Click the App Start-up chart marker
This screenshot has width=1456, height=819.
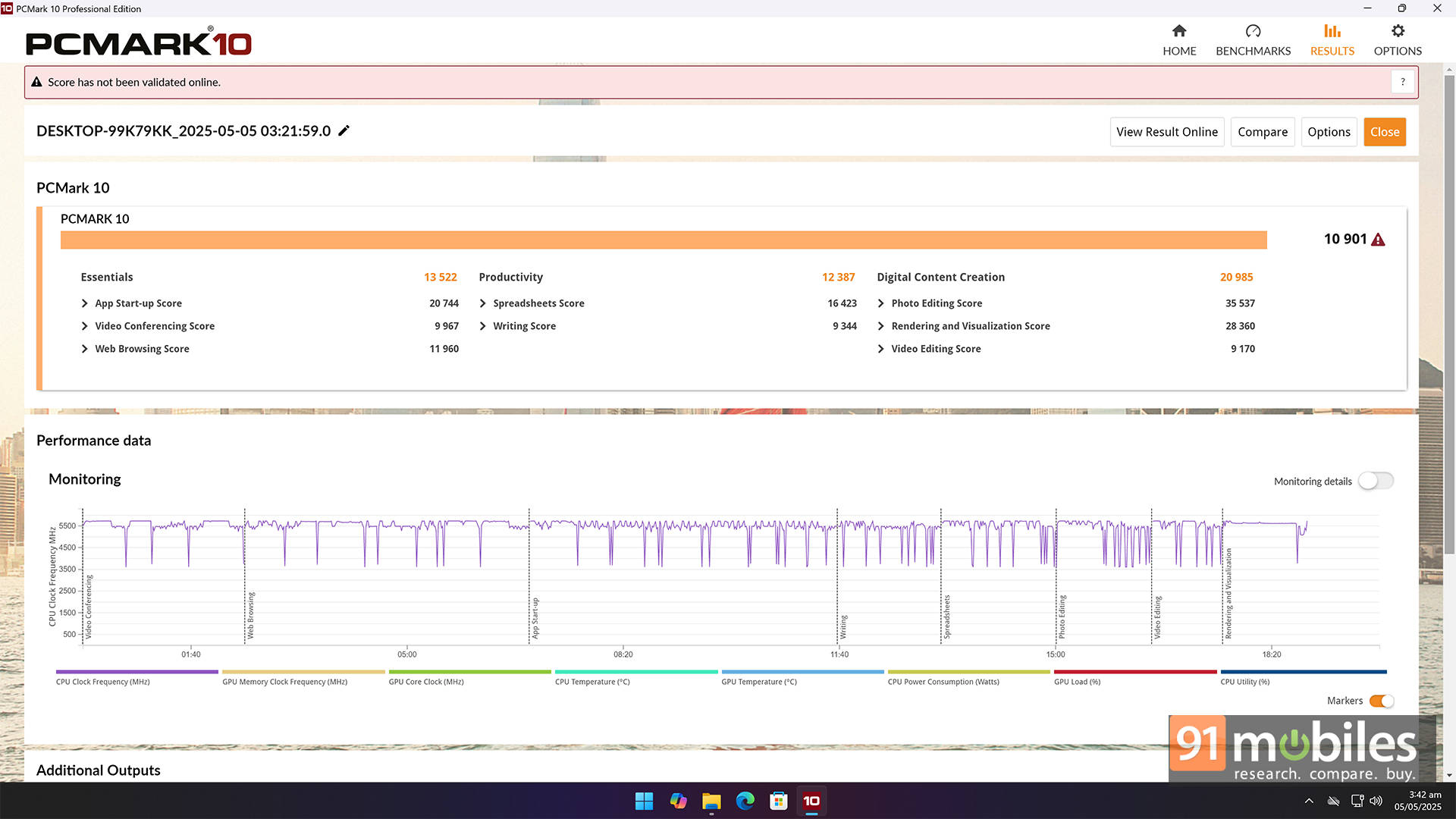click(535, 618)
